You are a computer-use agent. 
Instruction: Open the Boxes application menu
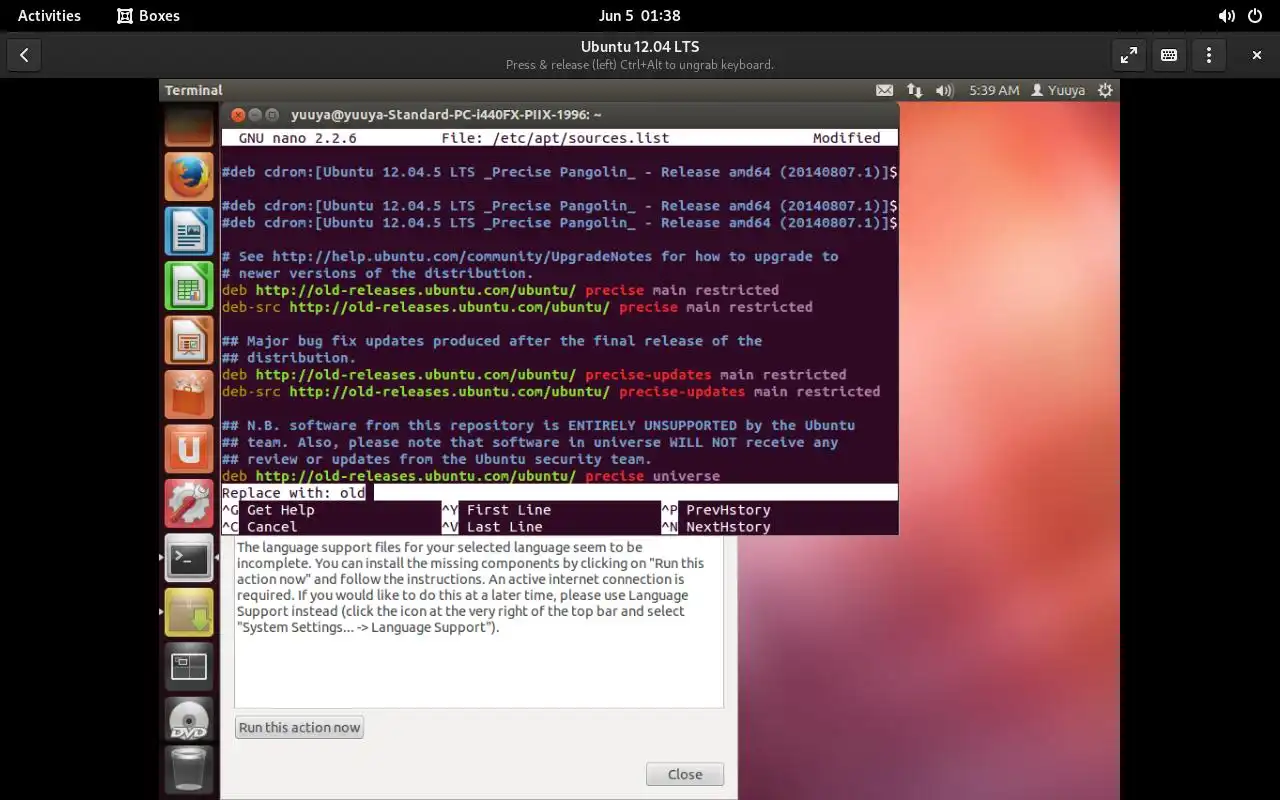[148, 16]
